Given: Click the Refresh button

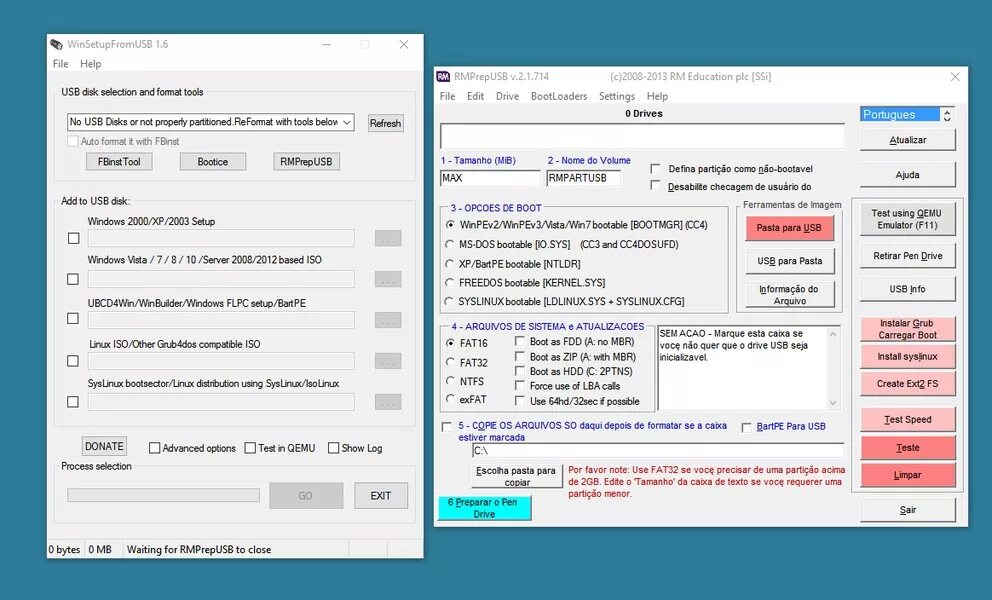Looking at the screenshot, I should tap(385, 123).
